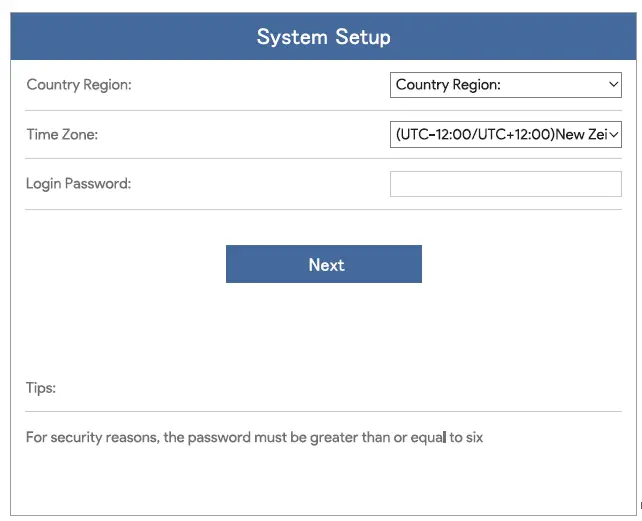
Task: Click the divider line below the Tips heading
Action: [x=323, y=411]
